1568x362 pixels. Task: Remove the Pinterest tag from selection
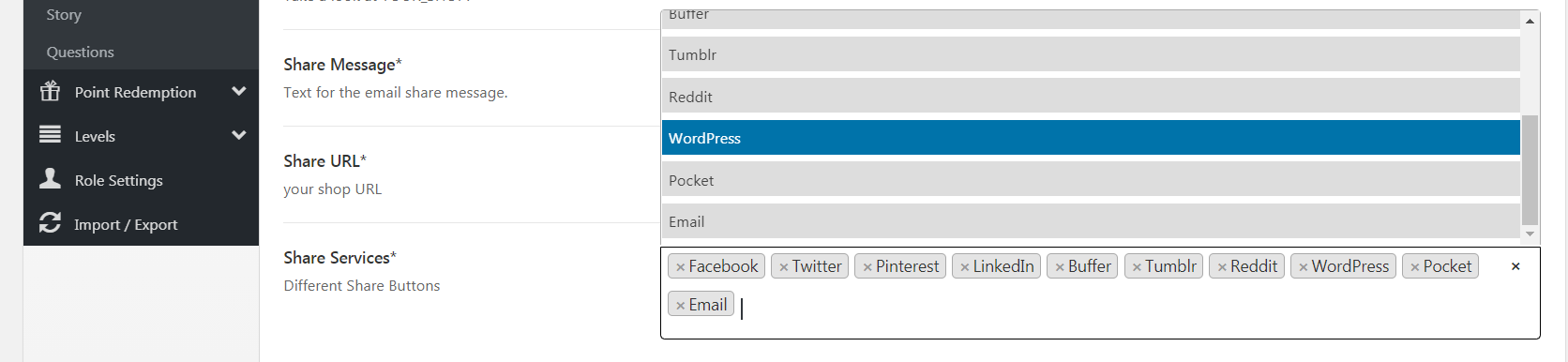[x=867, y=267]
